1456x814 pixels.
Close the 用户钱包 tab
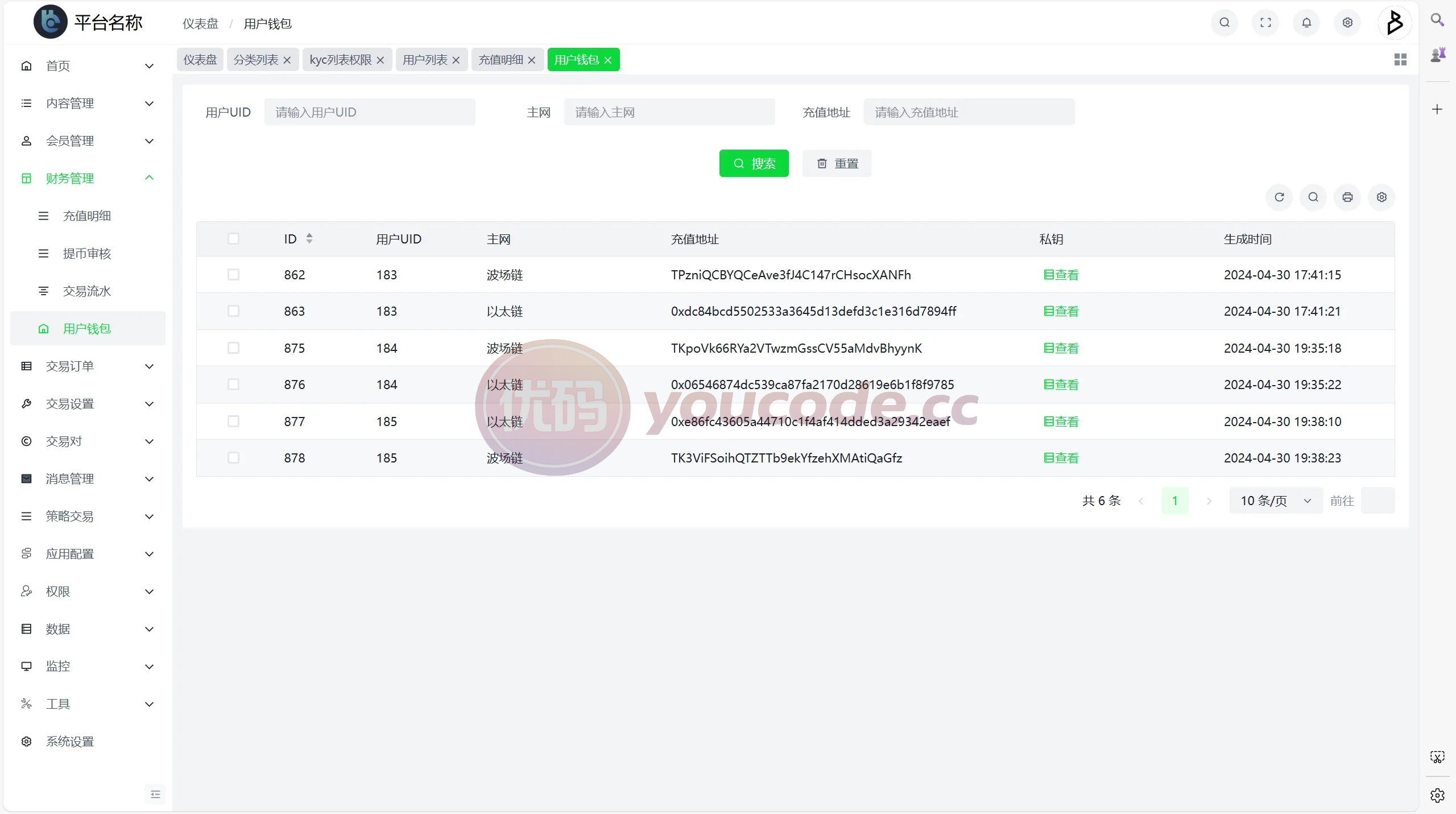click(x=608, y=60)
